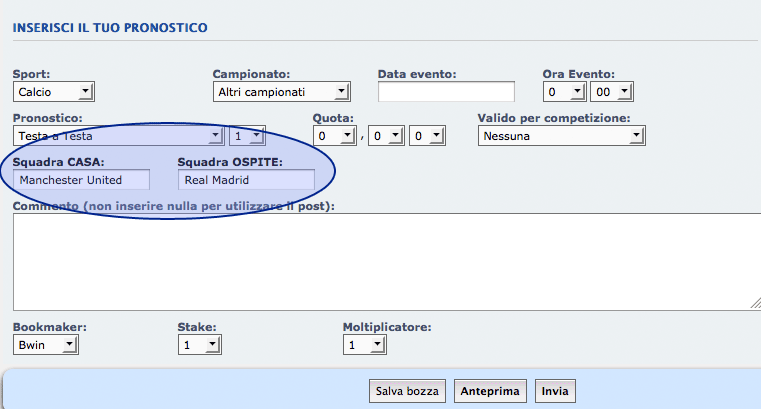This screenshot has height=409, width=761.
Task: Open the Sport dropdown showing Calcio
Action: pos(53,92)
